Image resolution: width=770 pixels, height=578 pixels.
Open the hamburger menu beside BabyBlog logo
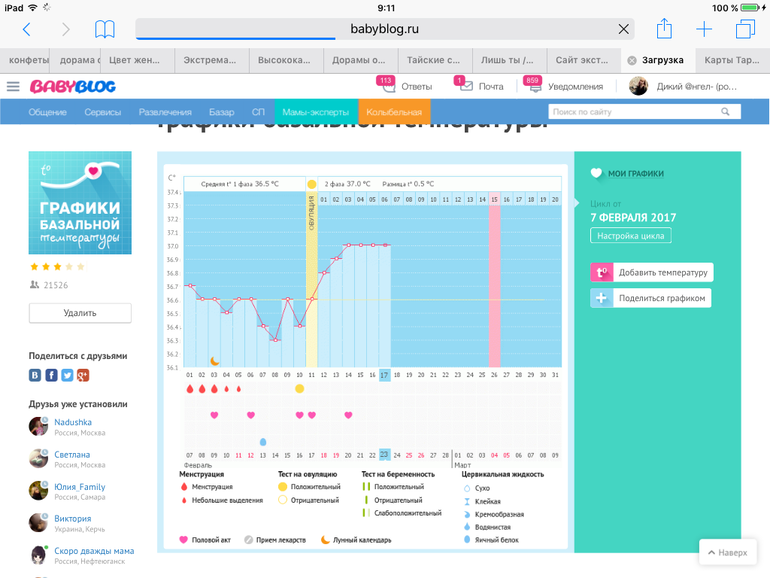(x=13, y=87)
